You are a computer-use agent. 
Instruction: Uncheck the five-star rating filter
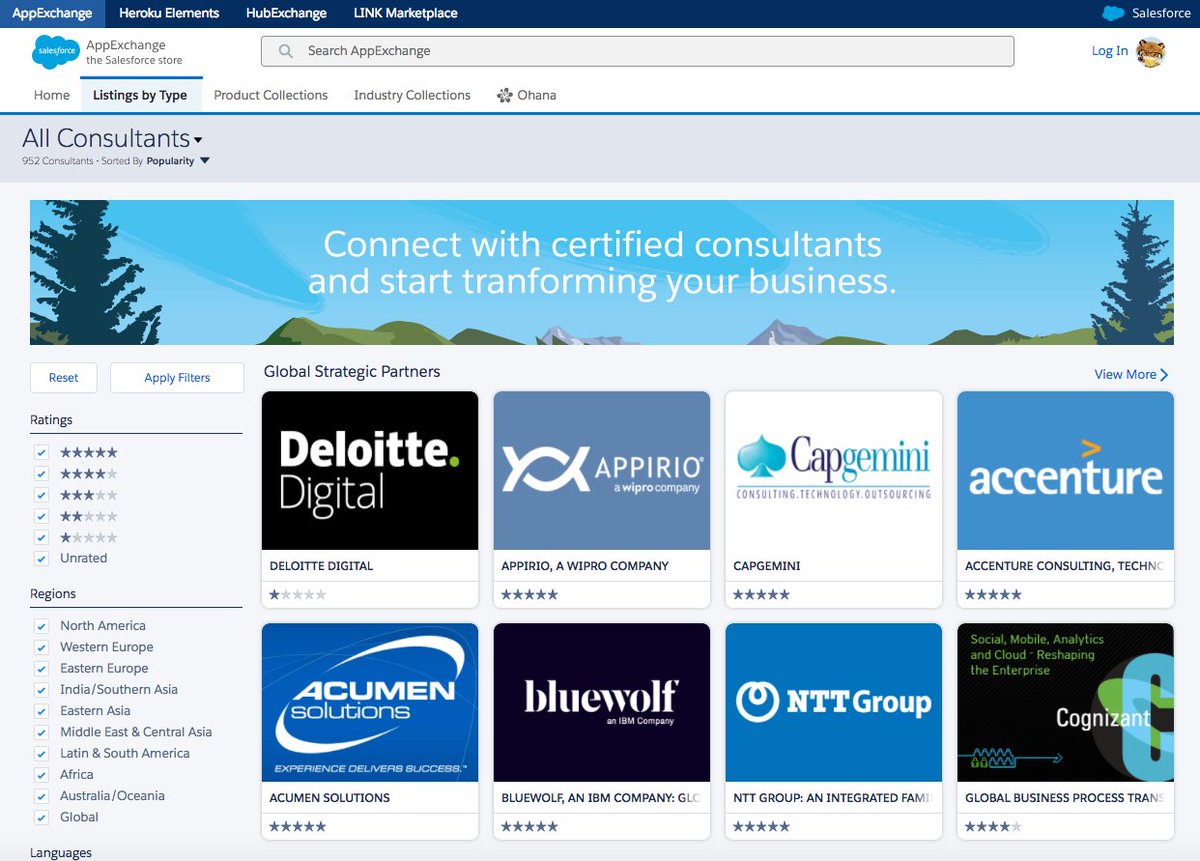41,452
